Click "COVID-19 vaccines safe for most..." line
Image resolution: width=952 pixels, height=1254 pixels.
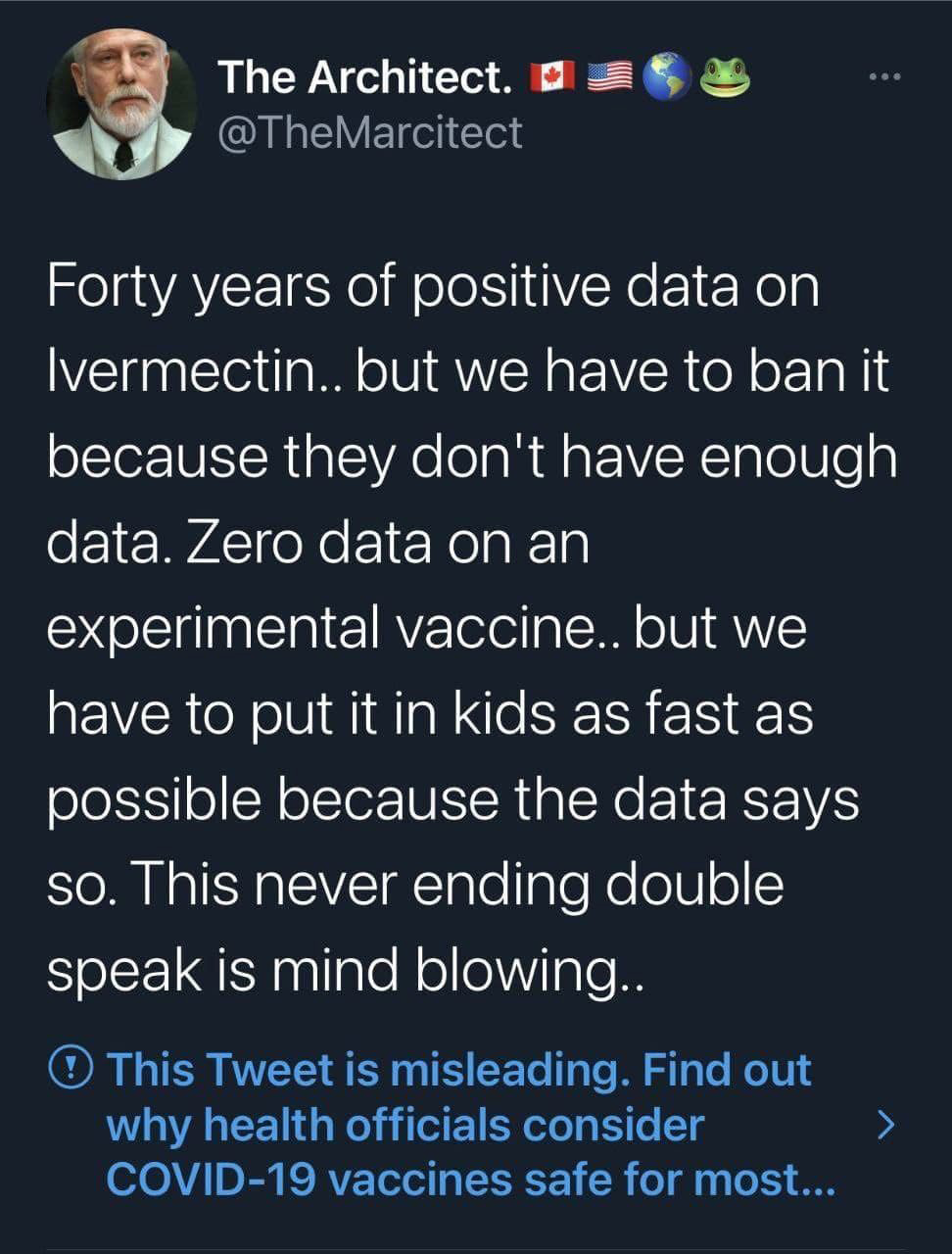point(470,1180)
